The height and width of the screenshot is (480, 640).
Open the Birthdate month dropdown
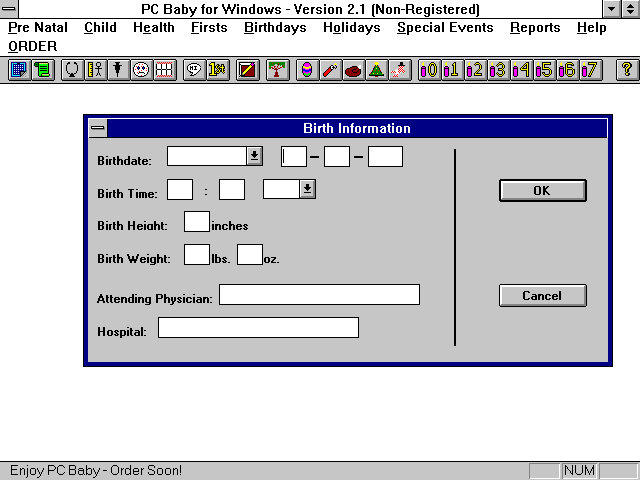tap(254, 156)
